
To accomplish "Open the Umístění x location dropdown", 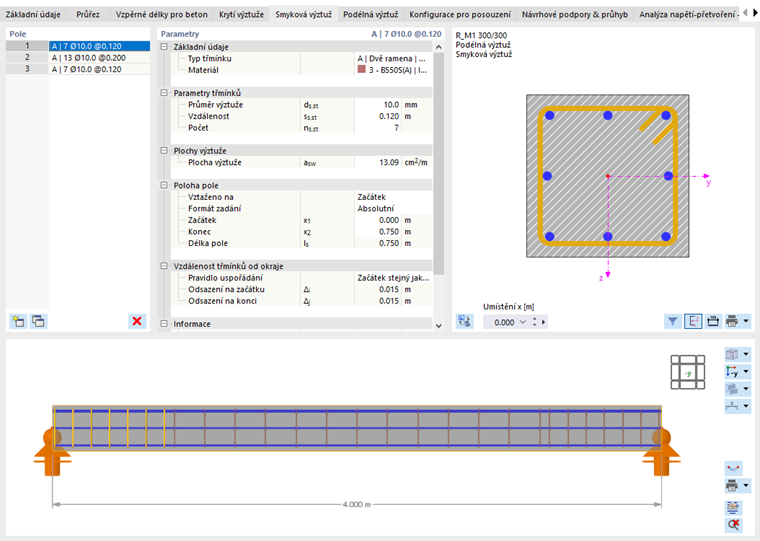I will (x=522, y=322).
